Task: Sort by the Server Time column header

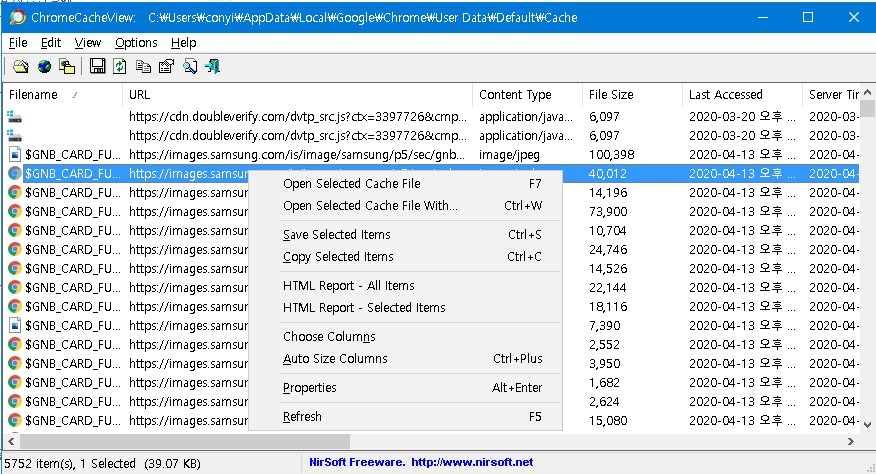Action: (831, 95)
